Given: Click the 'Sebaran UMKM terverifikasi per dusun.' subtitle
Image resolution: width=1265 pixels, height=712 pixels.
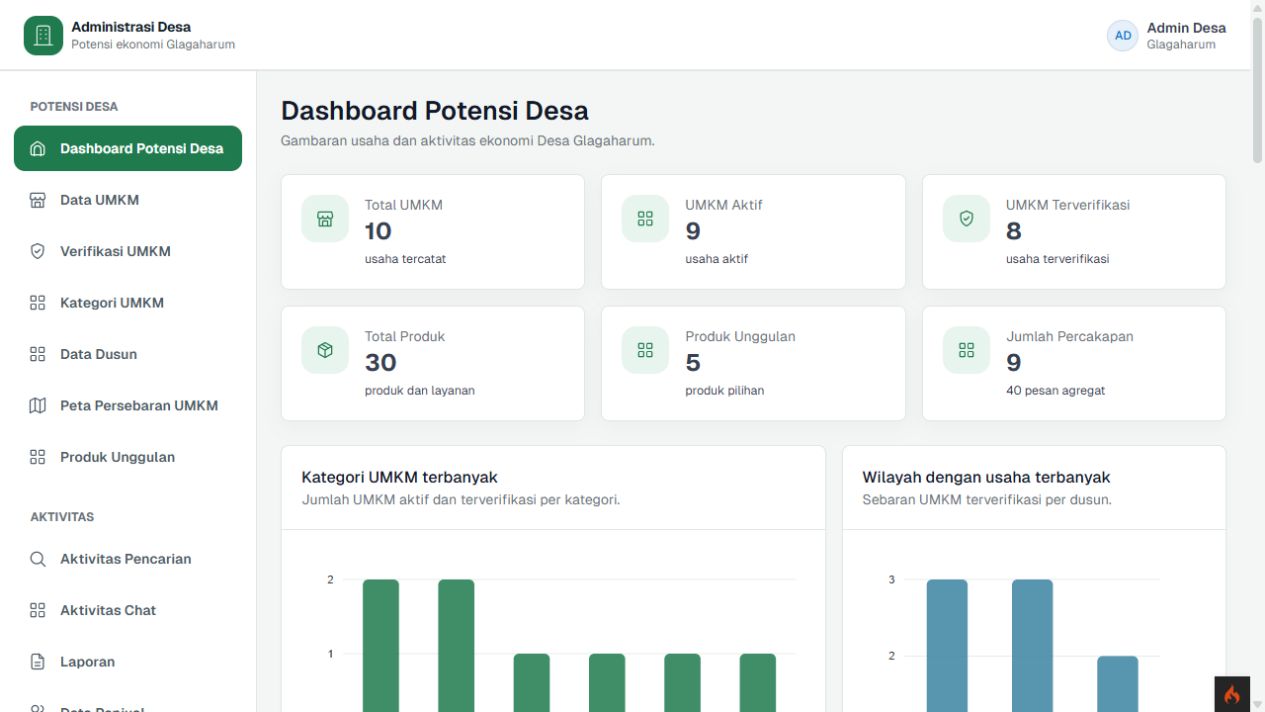Looking at the screenshot, I should (987, 500).
